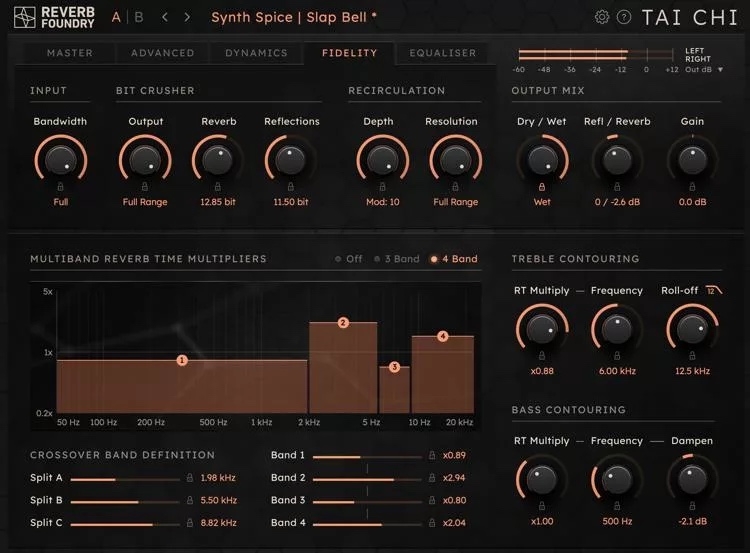Select the A preset slot
The width and height of the screenshot is (750, 553).
116,17
